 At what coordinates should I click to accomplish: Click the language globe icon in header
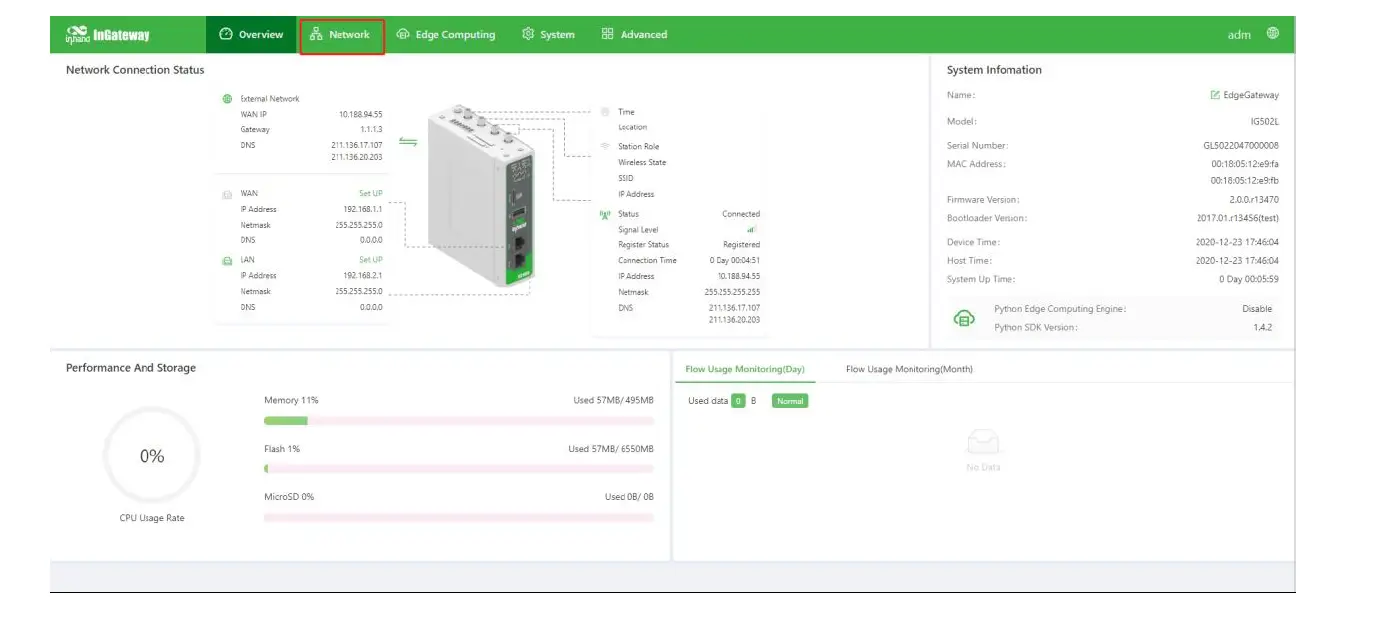[1273, 34]
